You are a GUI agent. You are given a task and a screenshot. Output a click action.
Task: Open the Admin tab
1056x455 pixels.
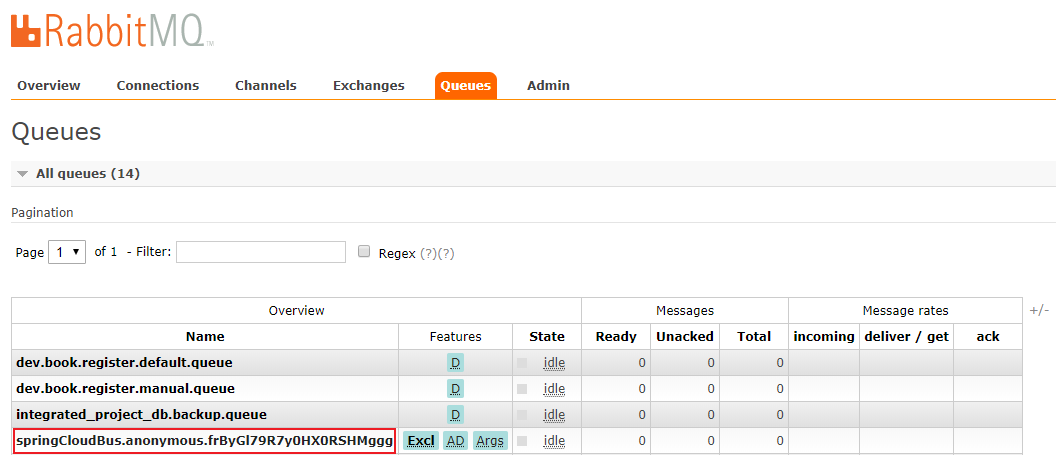click(548, 85)
